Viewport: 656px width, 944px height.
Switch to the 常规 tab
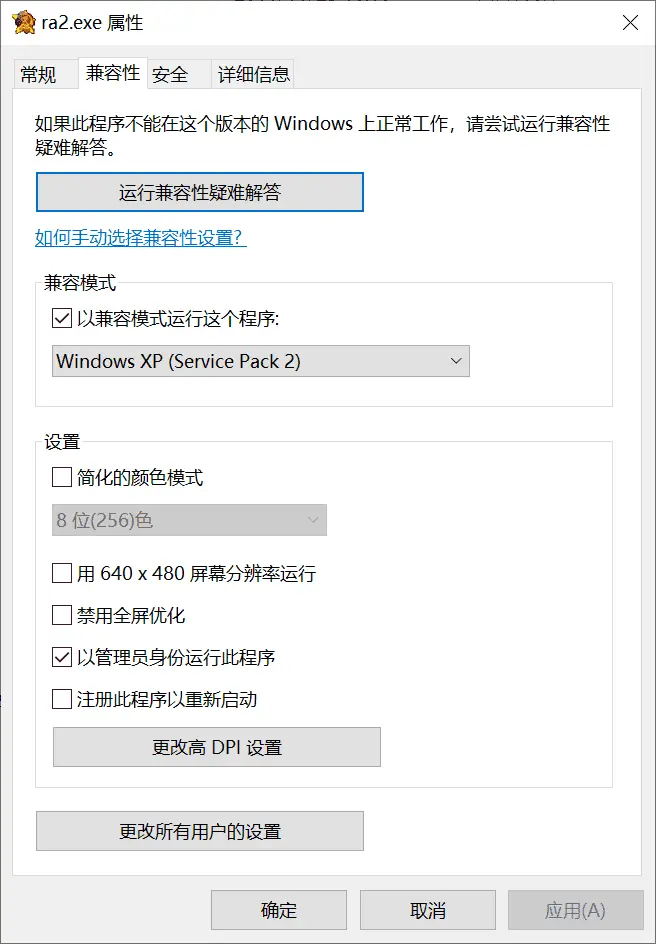click(44, 73)
